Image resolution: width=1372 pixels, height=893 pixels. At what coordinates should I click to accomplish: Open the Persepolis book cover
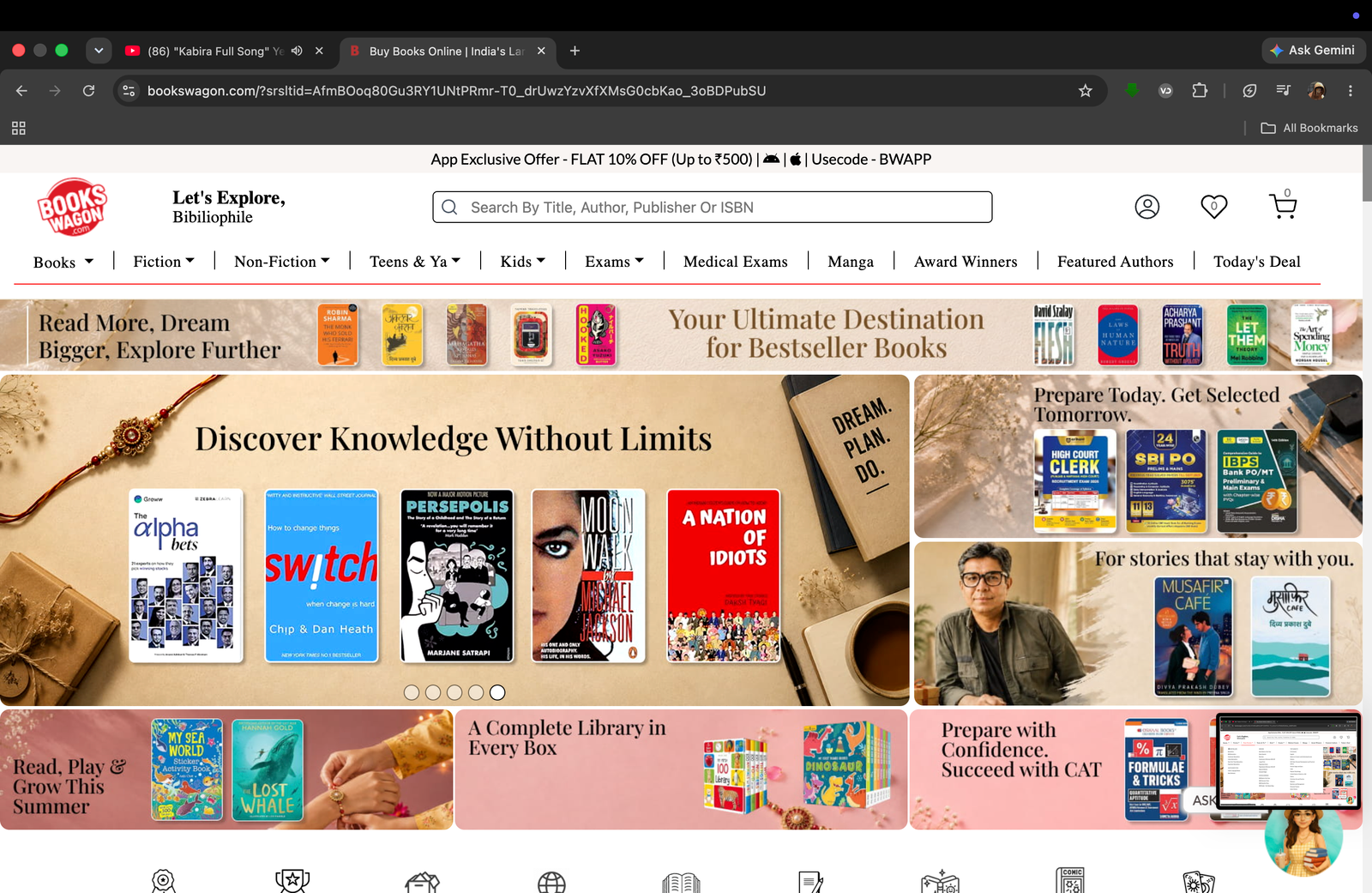pyautogui.click(x=457, y=576)
